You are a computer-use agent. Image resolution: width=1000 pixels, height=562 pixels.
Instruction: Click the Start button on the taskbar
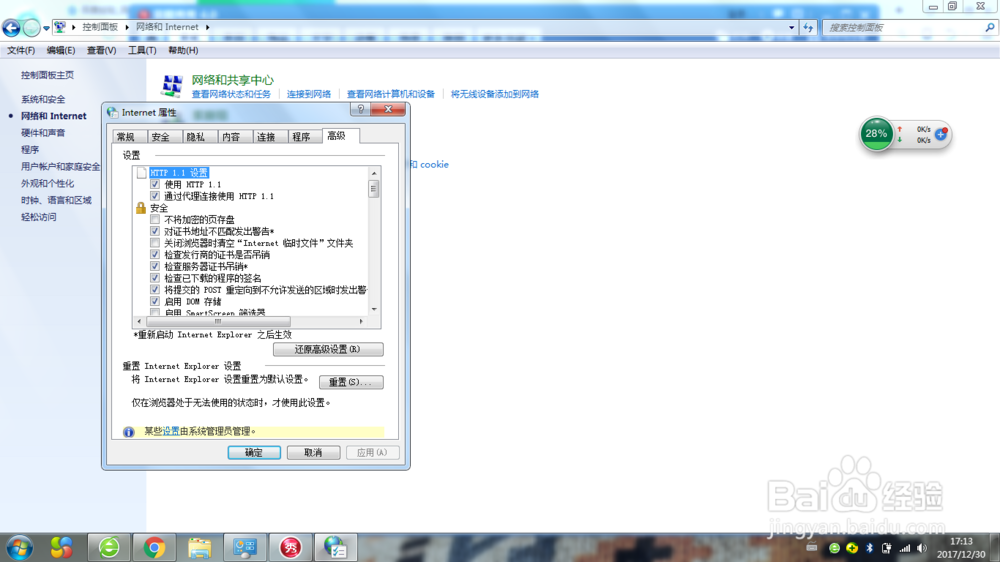(20, 547)
